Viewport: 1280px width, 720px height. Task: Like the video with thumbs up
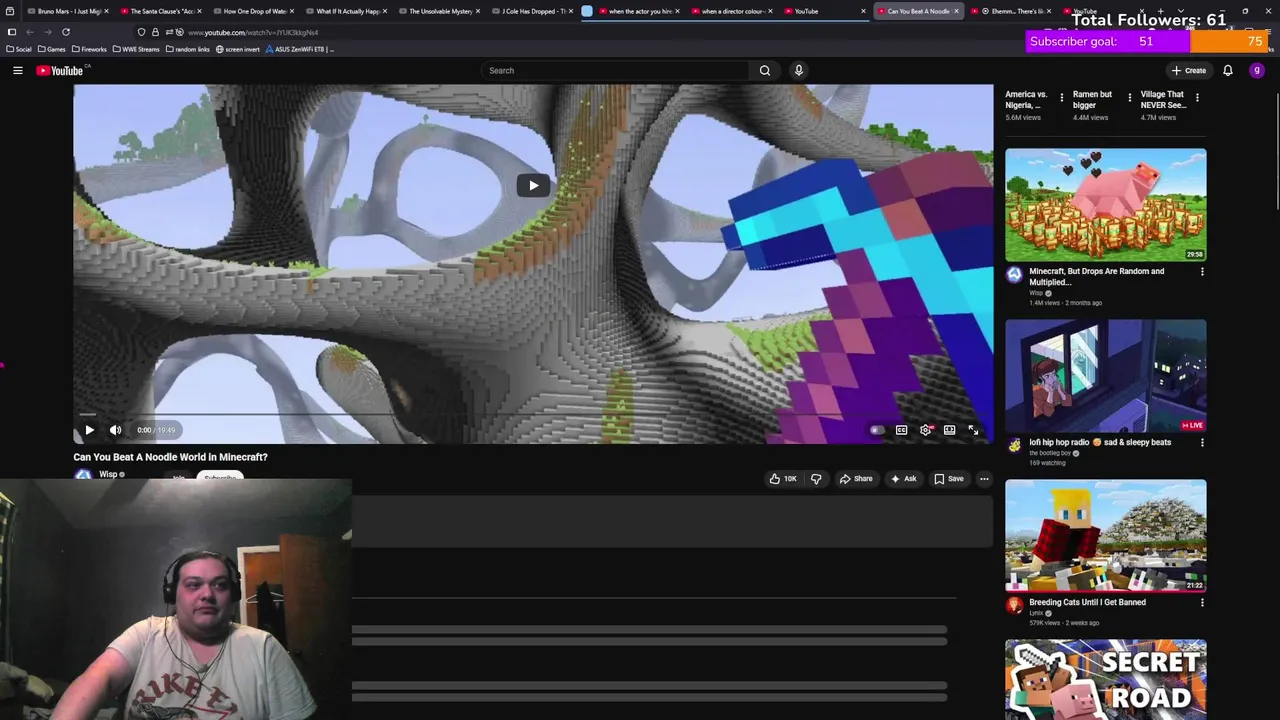pyautogui.click(x=783, y=479)
